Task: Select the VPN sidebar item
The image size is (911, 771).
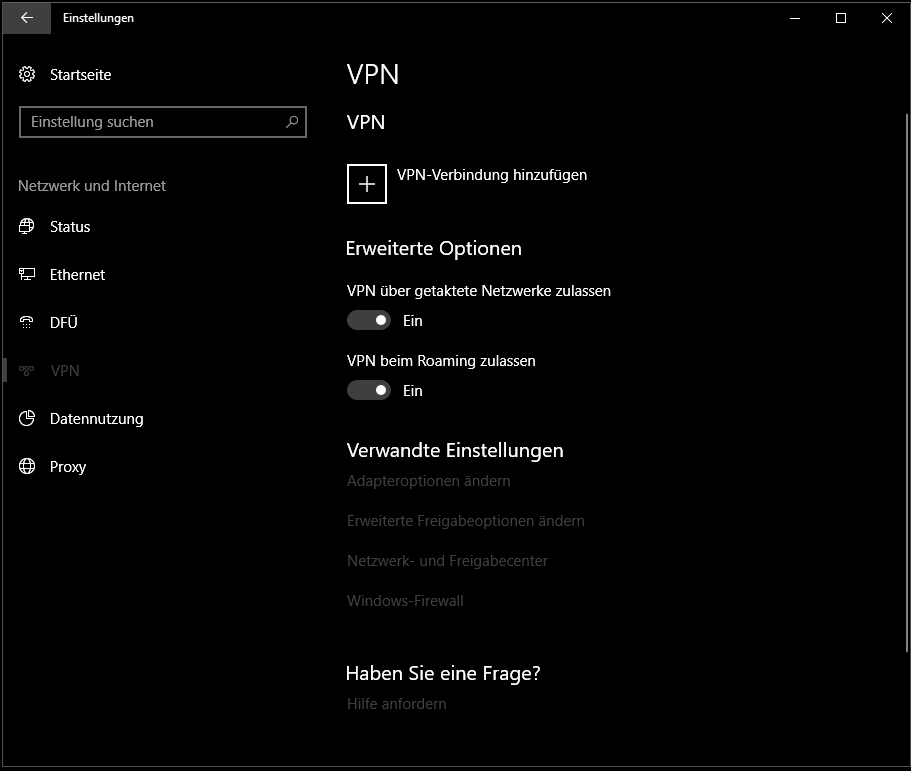Action: pyautogui.click(x=65, y=371)
